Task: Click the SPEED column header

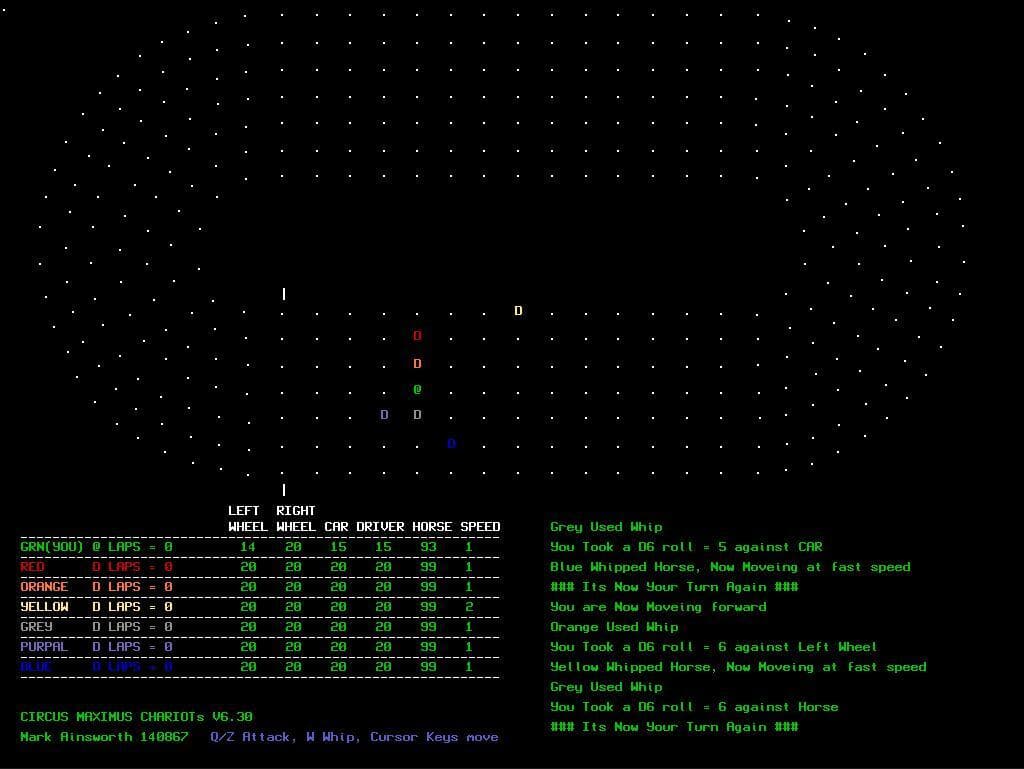Action: (x=480, y=527)
